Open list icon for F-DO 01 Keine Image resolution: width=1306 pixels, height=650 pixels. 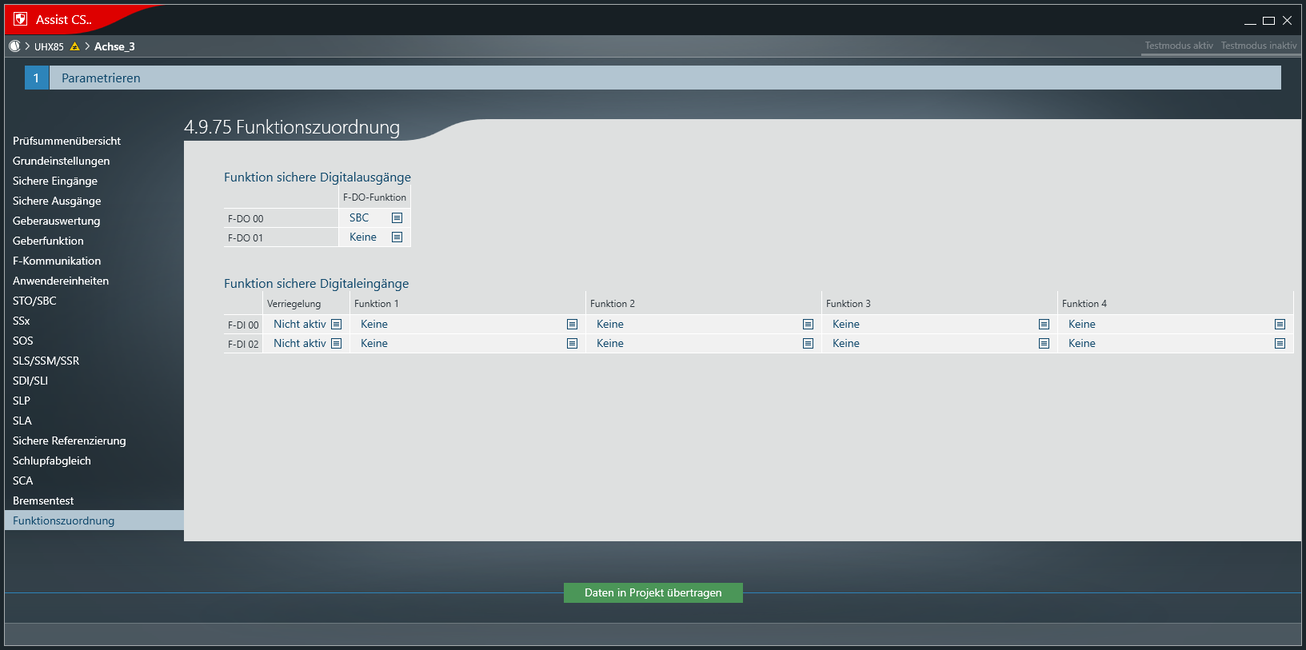397,237
